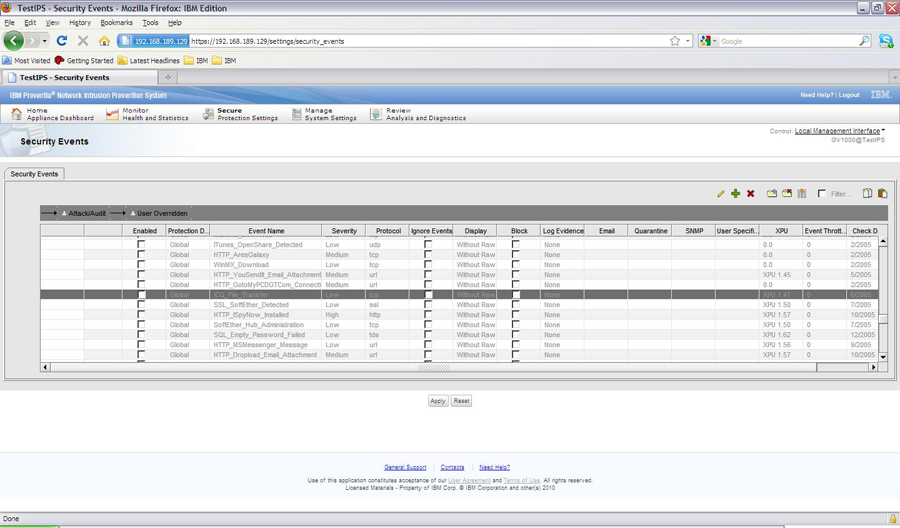Click the Skype icon in browser toolbar

coord(886,41)
